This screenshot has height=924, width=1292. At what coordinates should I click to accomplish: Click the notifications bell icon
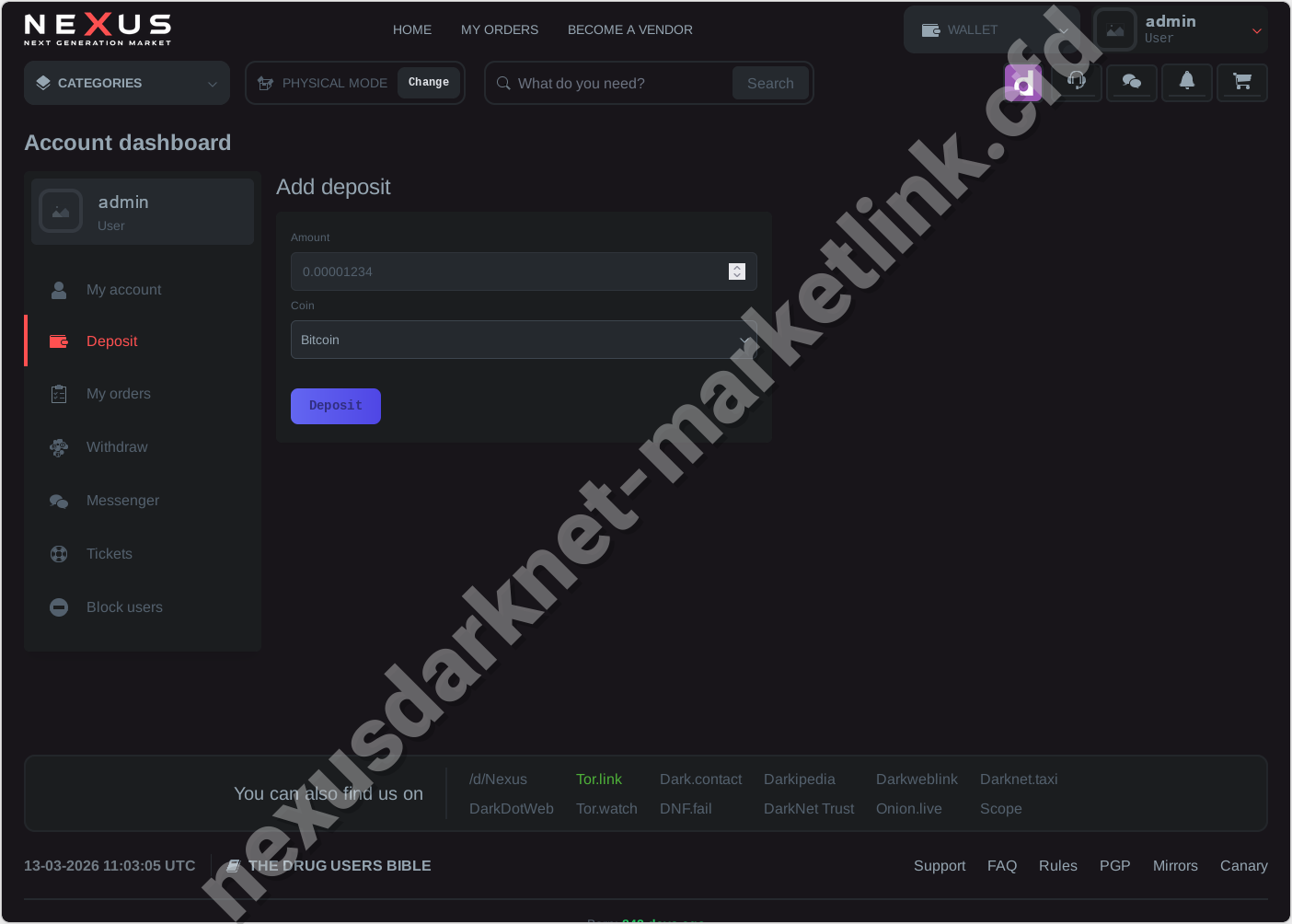pos(1187,83)
